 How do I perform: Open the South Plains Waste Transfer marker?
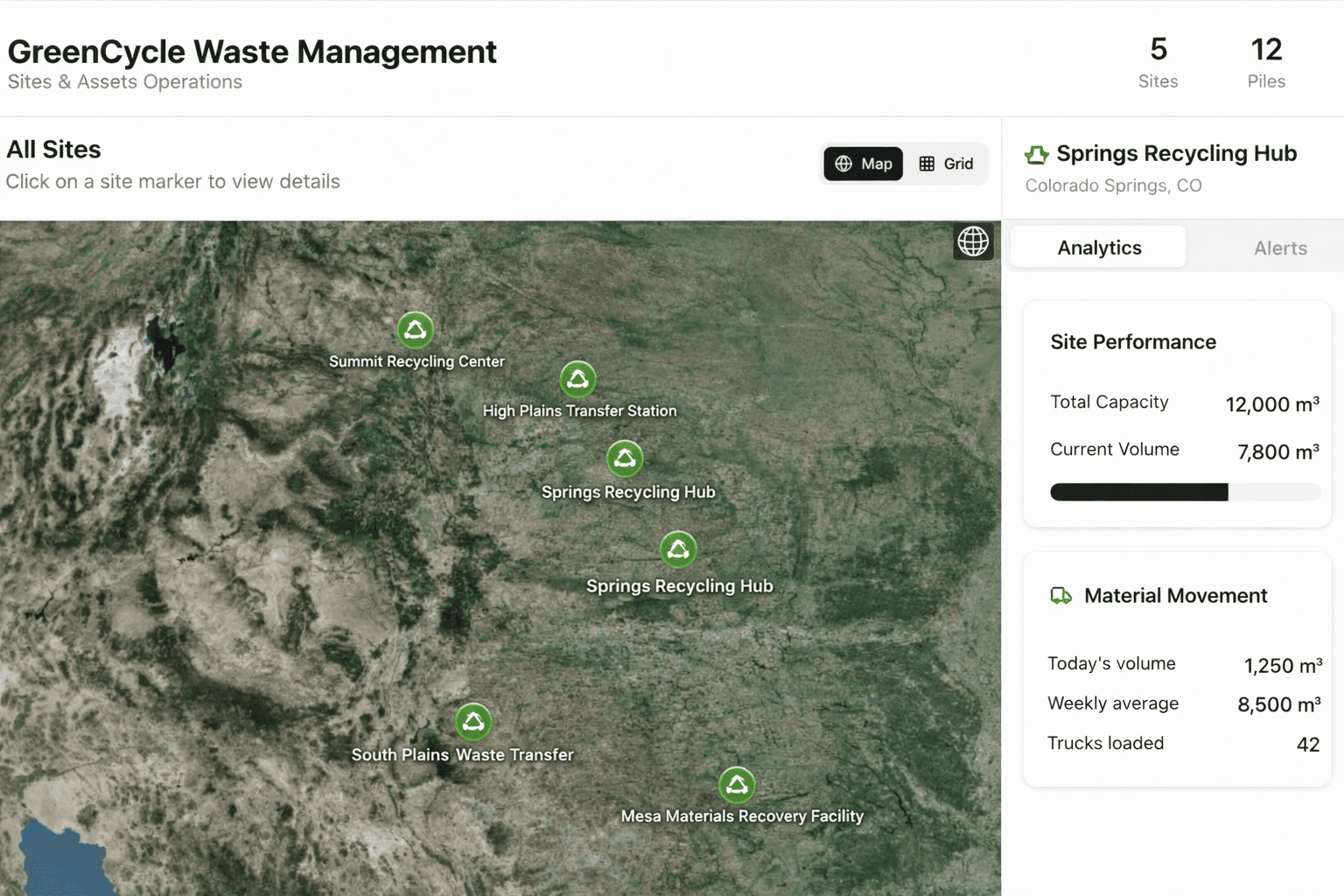(x=473, y=720)
